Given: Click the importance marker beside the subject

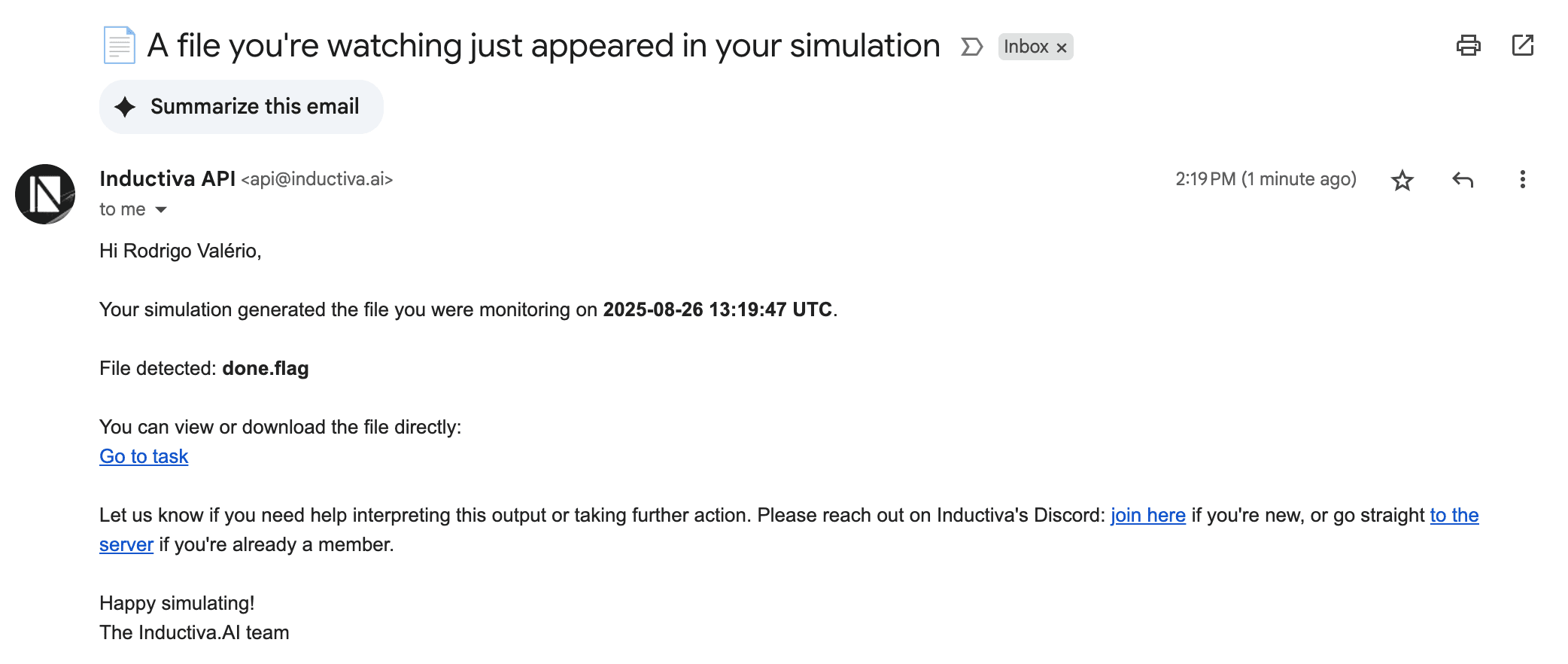Looking at the screenshot, I should (x=971, y=46).
